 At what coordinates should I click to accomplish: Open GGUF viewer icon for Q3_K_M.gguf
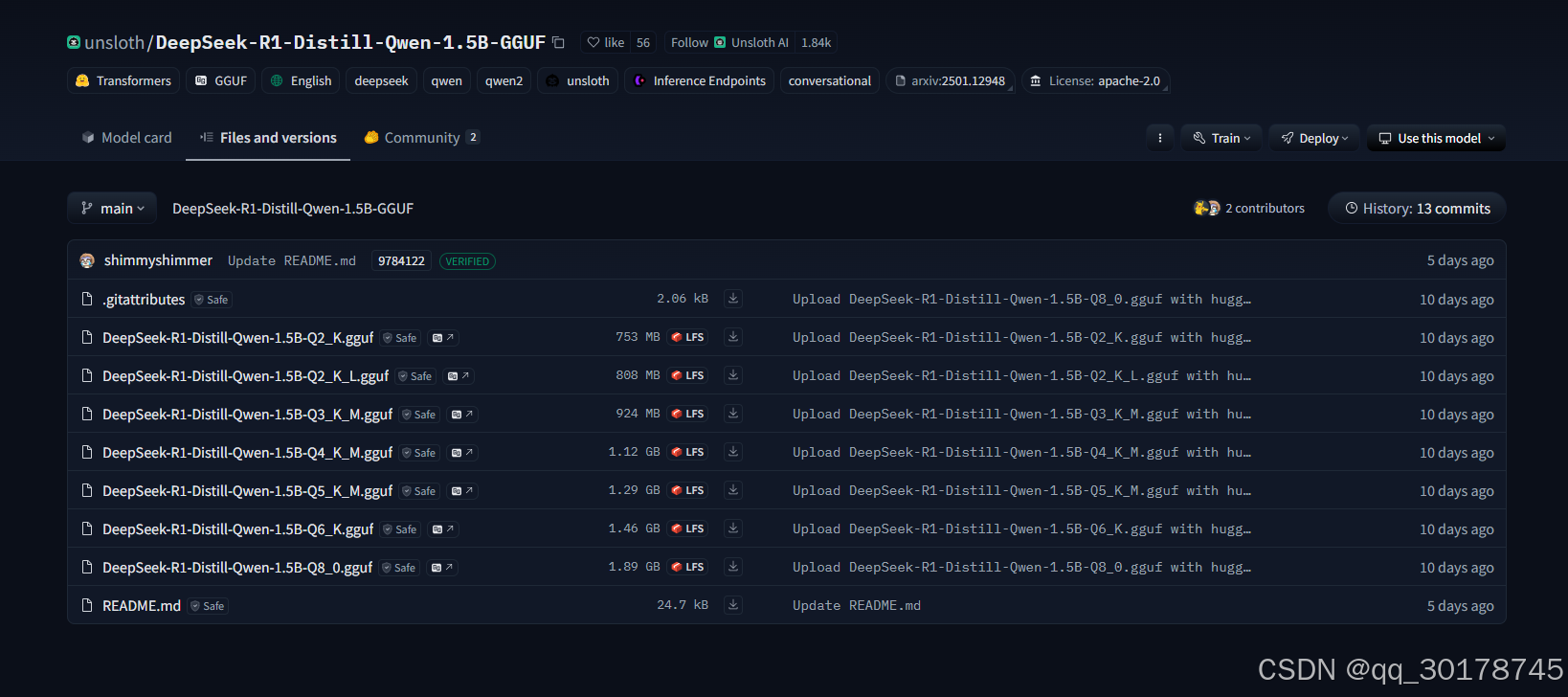point(462,415)
